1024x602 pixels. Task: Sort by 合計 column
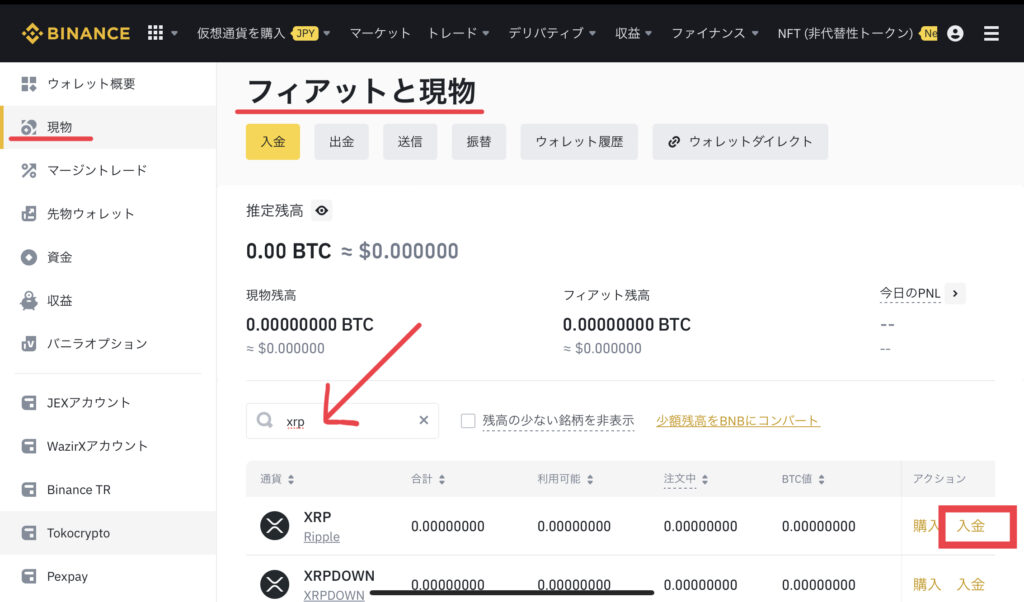tap(428, 479)
